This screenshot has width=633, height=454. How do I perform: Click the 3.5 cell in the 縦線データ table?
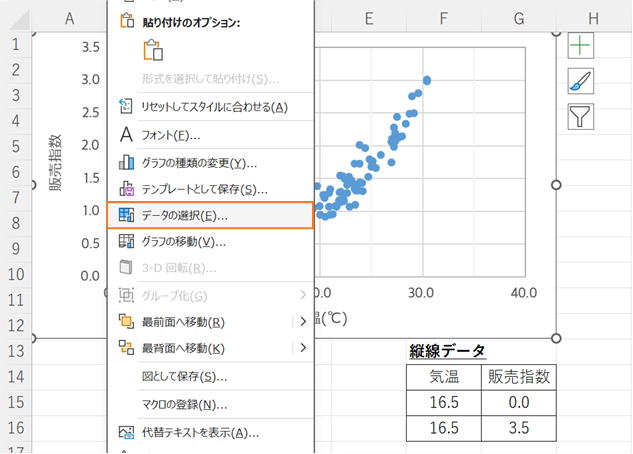click(519, 428)
